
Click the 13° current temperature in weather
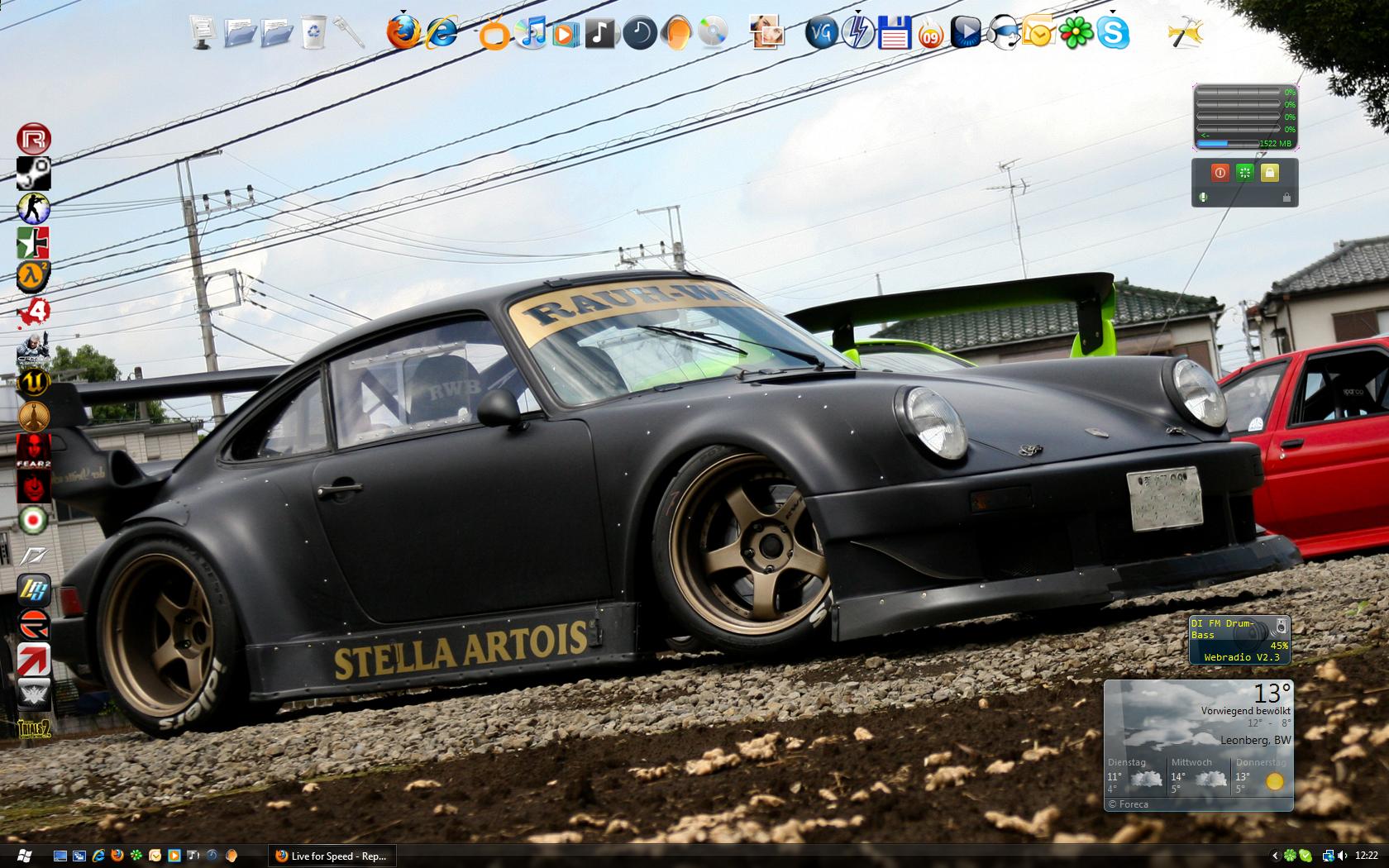point(1272,693)
